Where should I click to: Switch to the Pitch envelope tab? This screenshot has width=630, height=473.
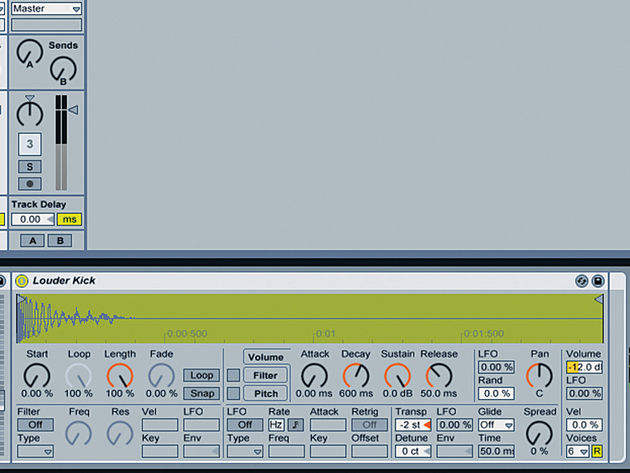[265, 393]
